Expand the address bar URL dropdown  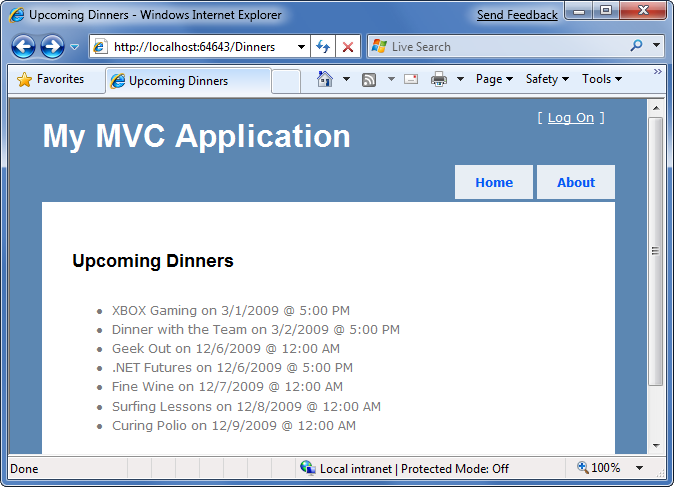[x=301, y=47]
